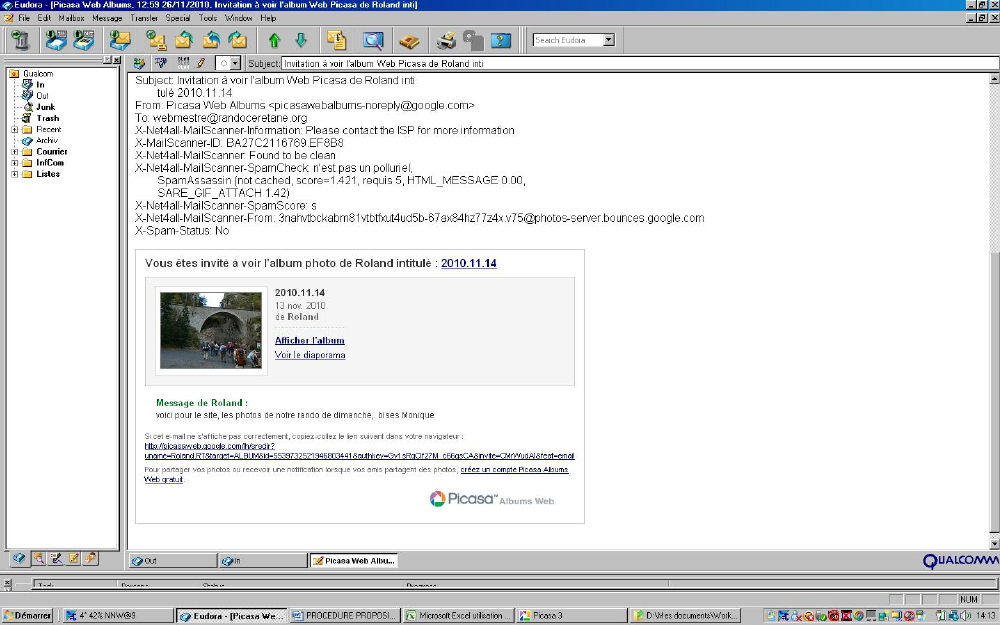
Task: Click the message pane scroll down arrow
Action: pos(994,544)
